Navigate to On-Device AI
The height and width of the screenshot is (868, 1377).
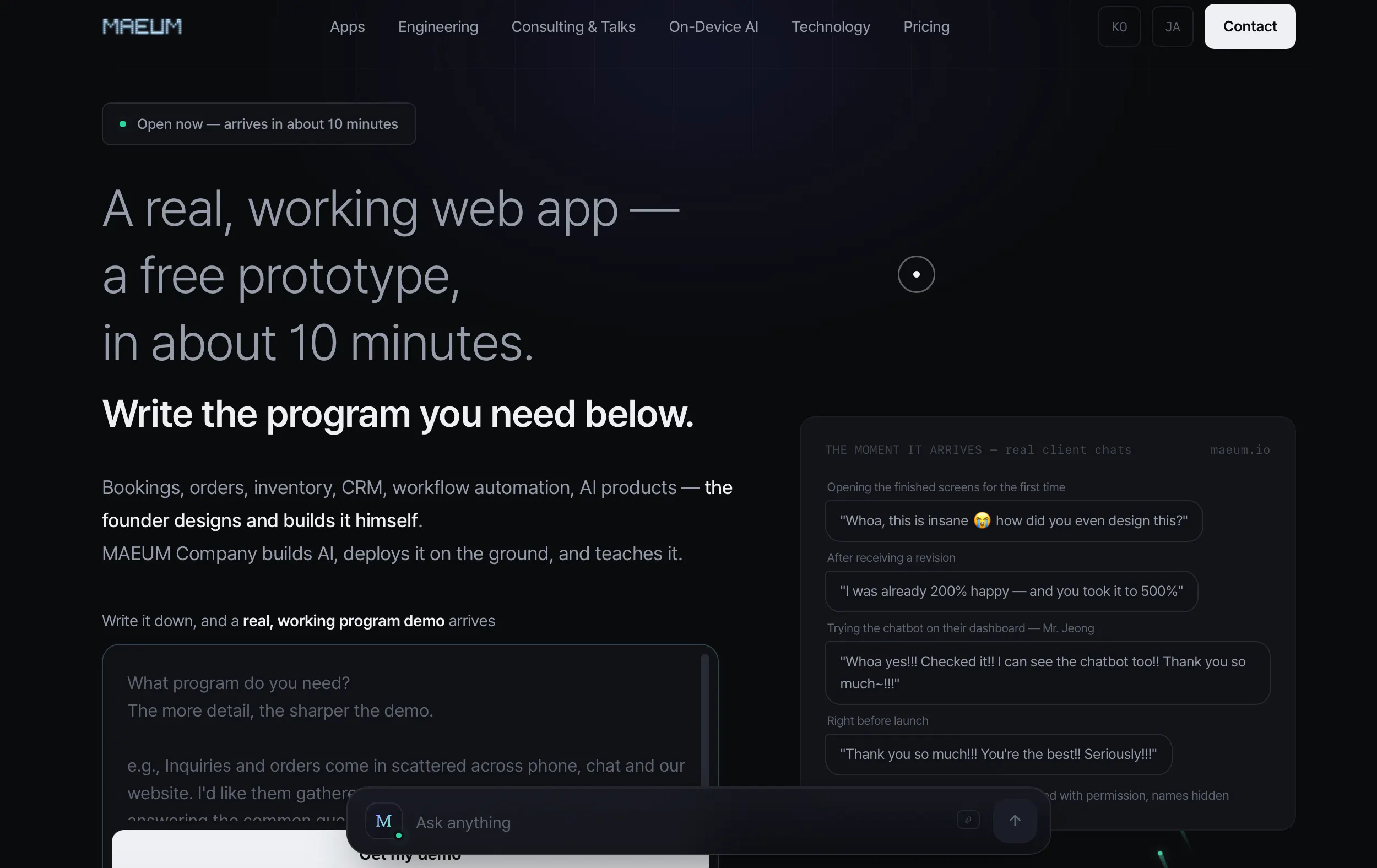713,26
